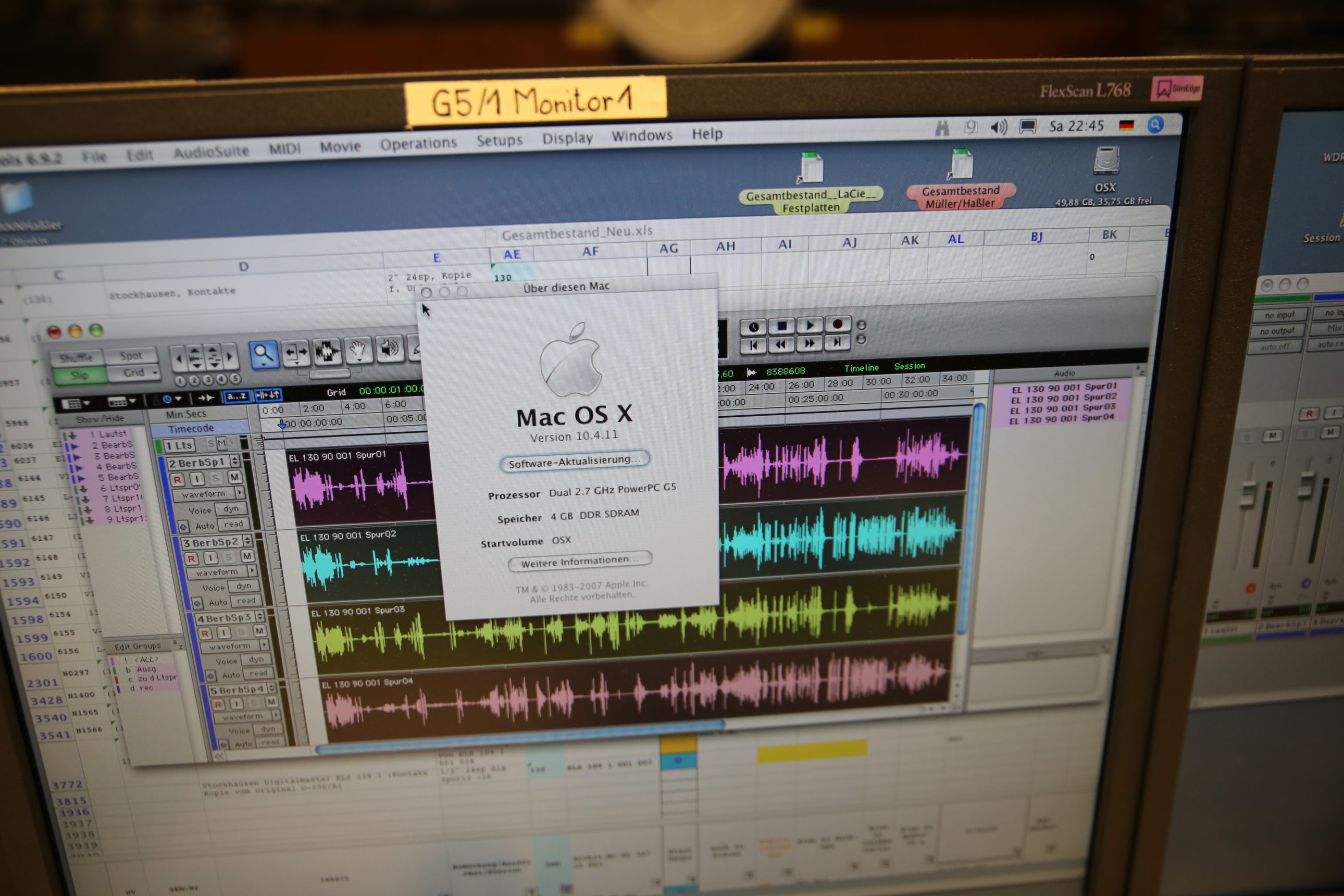Click column header AE in the spreadsheet

512,254
